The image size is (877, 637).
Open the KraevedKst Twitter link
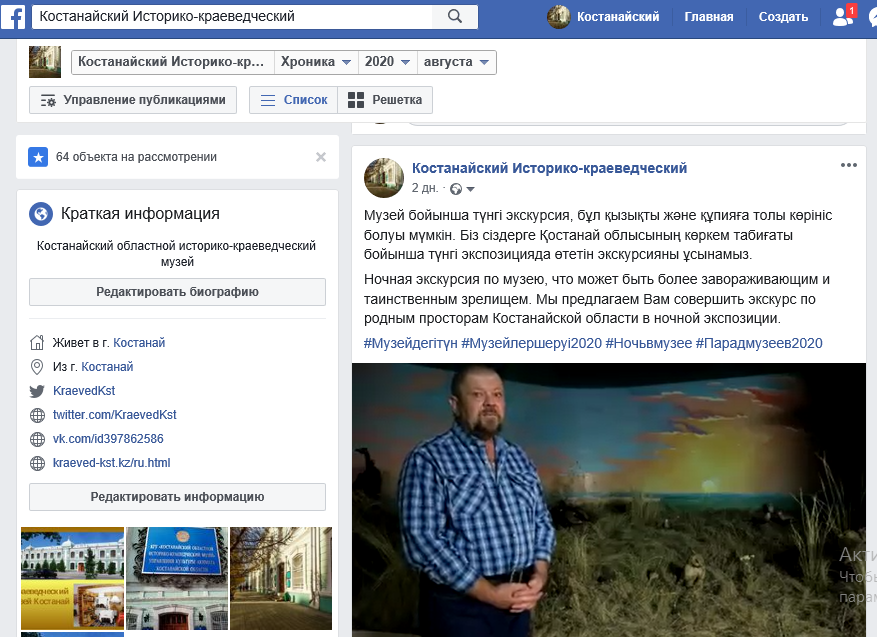[x=84, y=391]
